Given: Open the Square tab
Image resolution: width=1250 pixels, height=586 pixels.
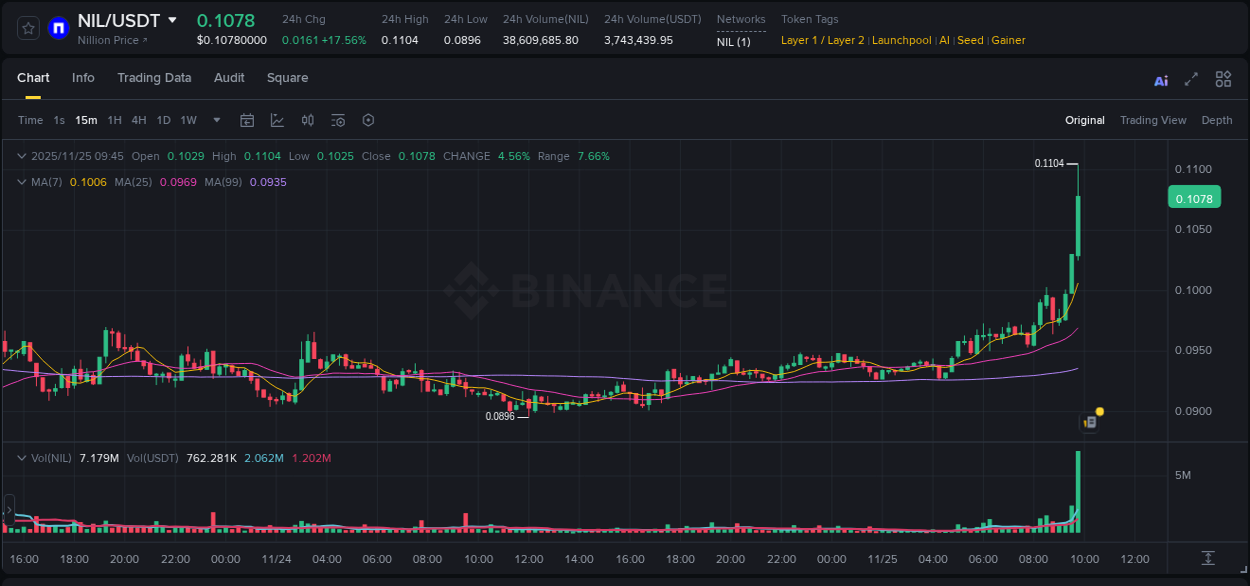Looking at the screenshot, I should pos(287,78).
